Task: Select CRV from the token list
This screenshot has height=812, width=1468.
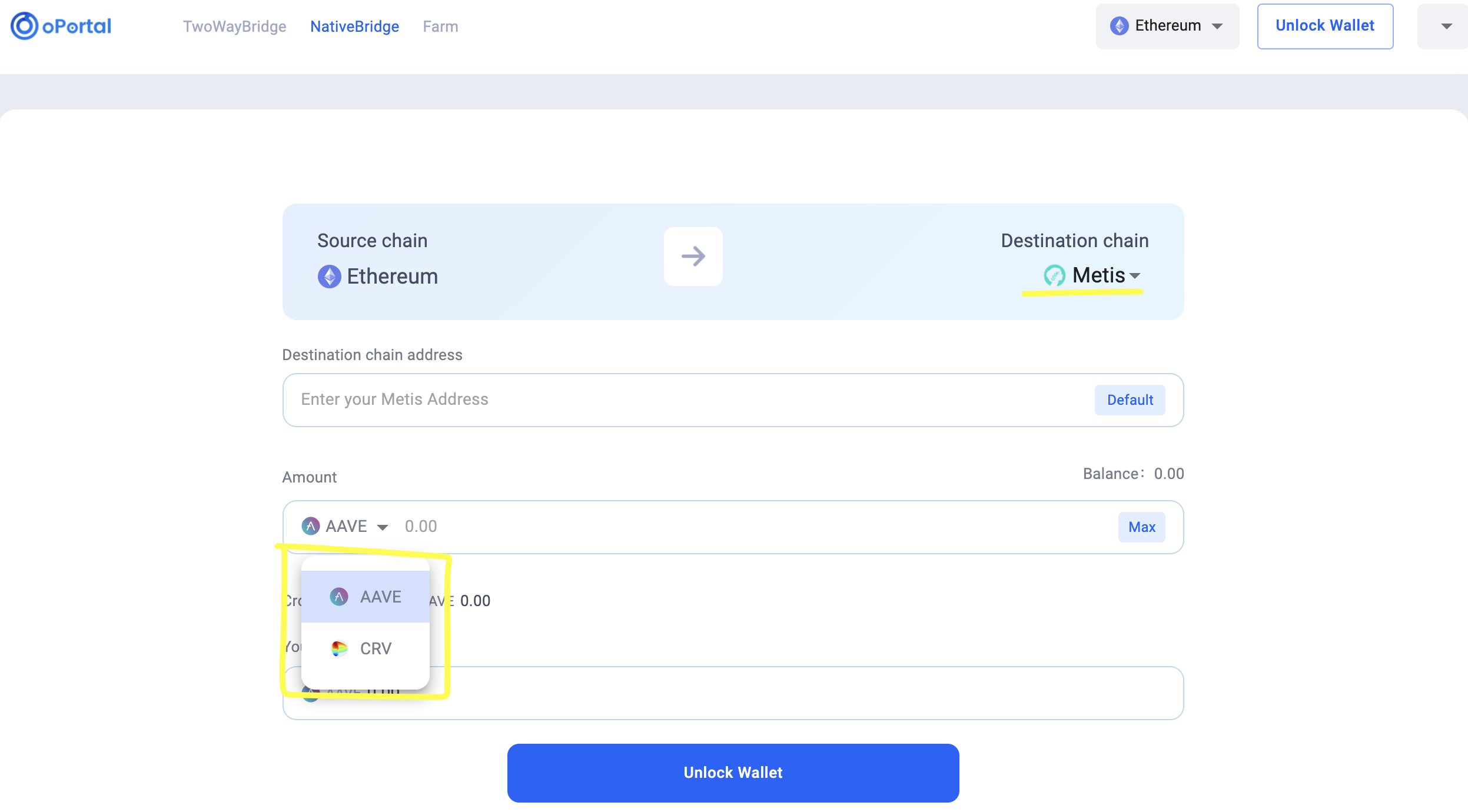Action: [x=365, y=648]
